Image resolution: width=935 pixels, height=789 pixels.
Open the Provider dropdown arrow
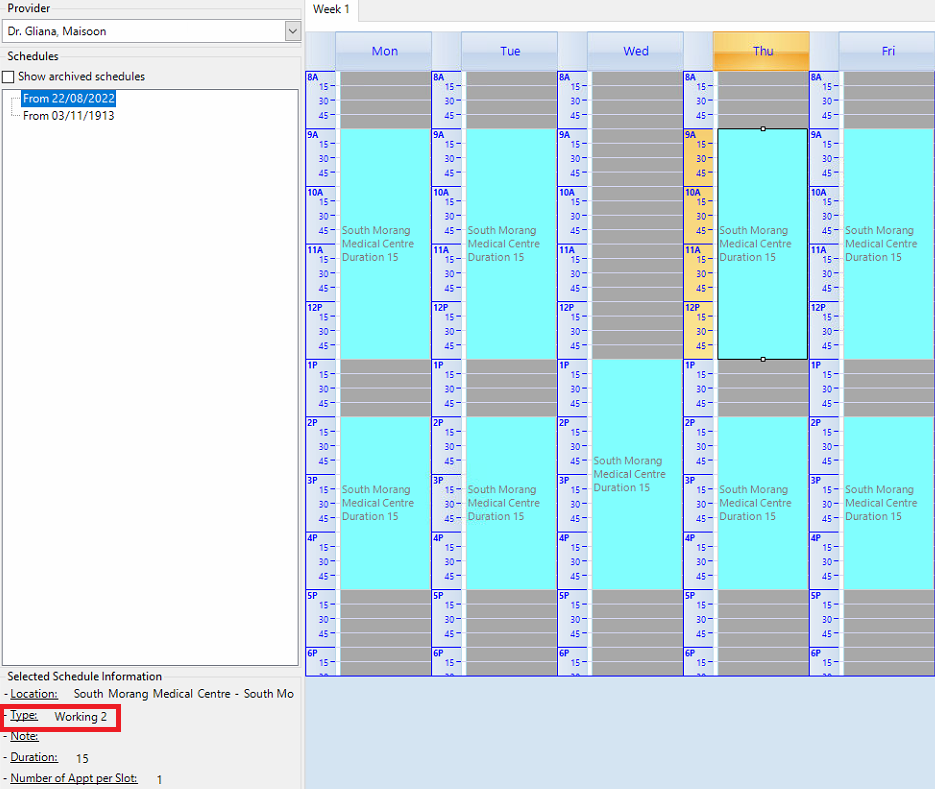click(x=292, y=31)
